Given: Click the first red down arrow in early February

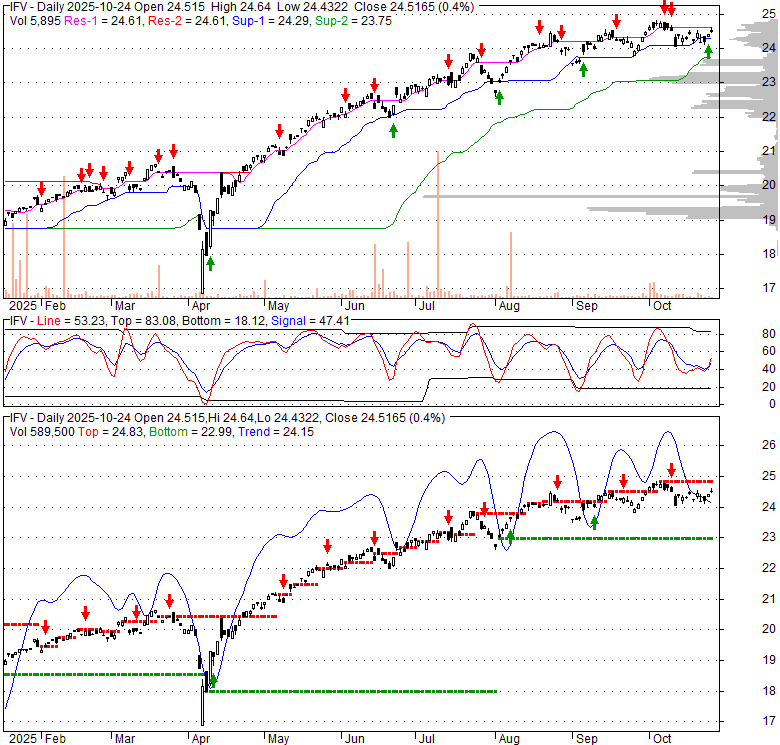Looking at the screenshot, I should pos(42,187).
